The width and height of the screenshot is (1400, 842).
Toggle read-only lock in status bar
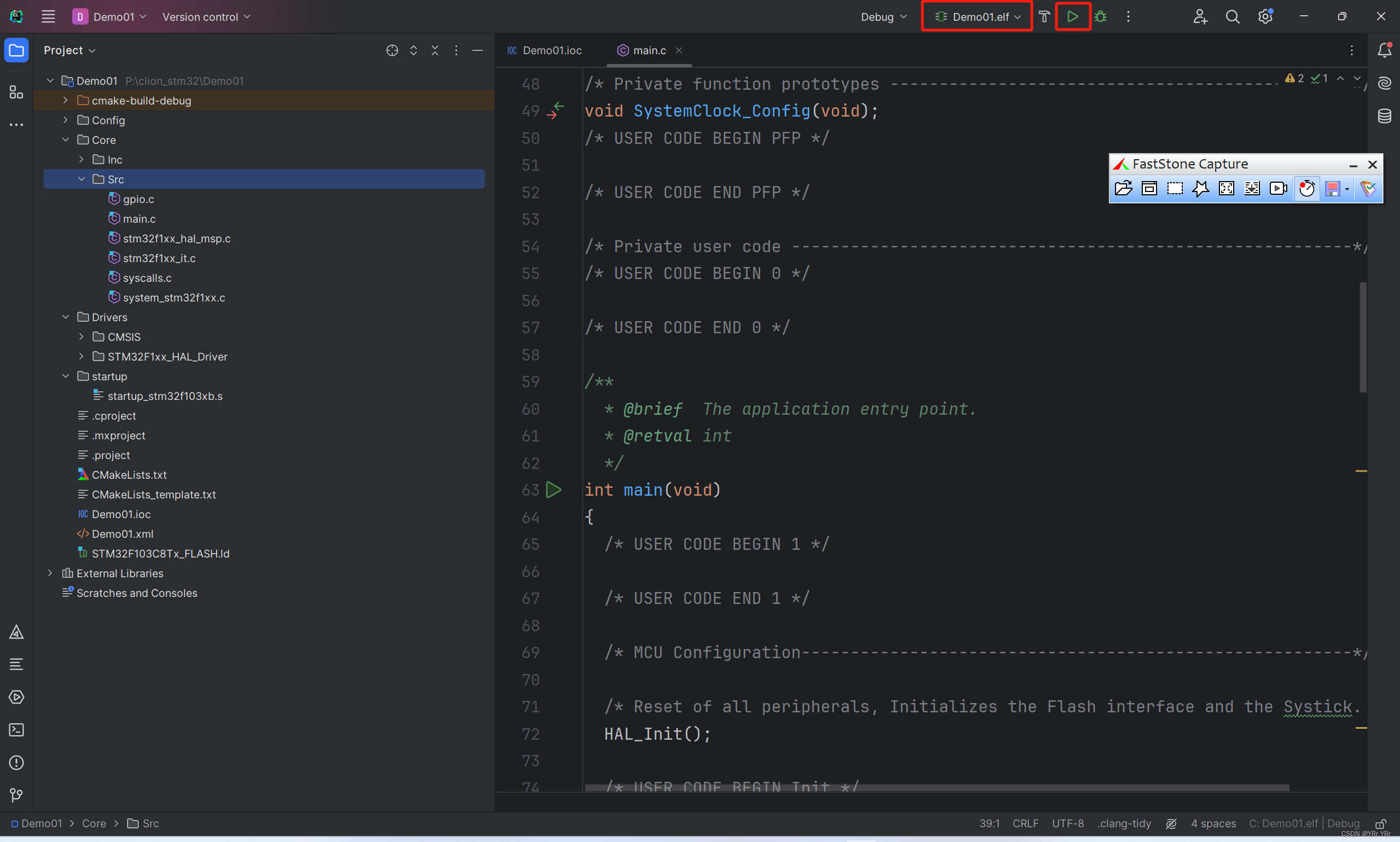click(1381, 823)
